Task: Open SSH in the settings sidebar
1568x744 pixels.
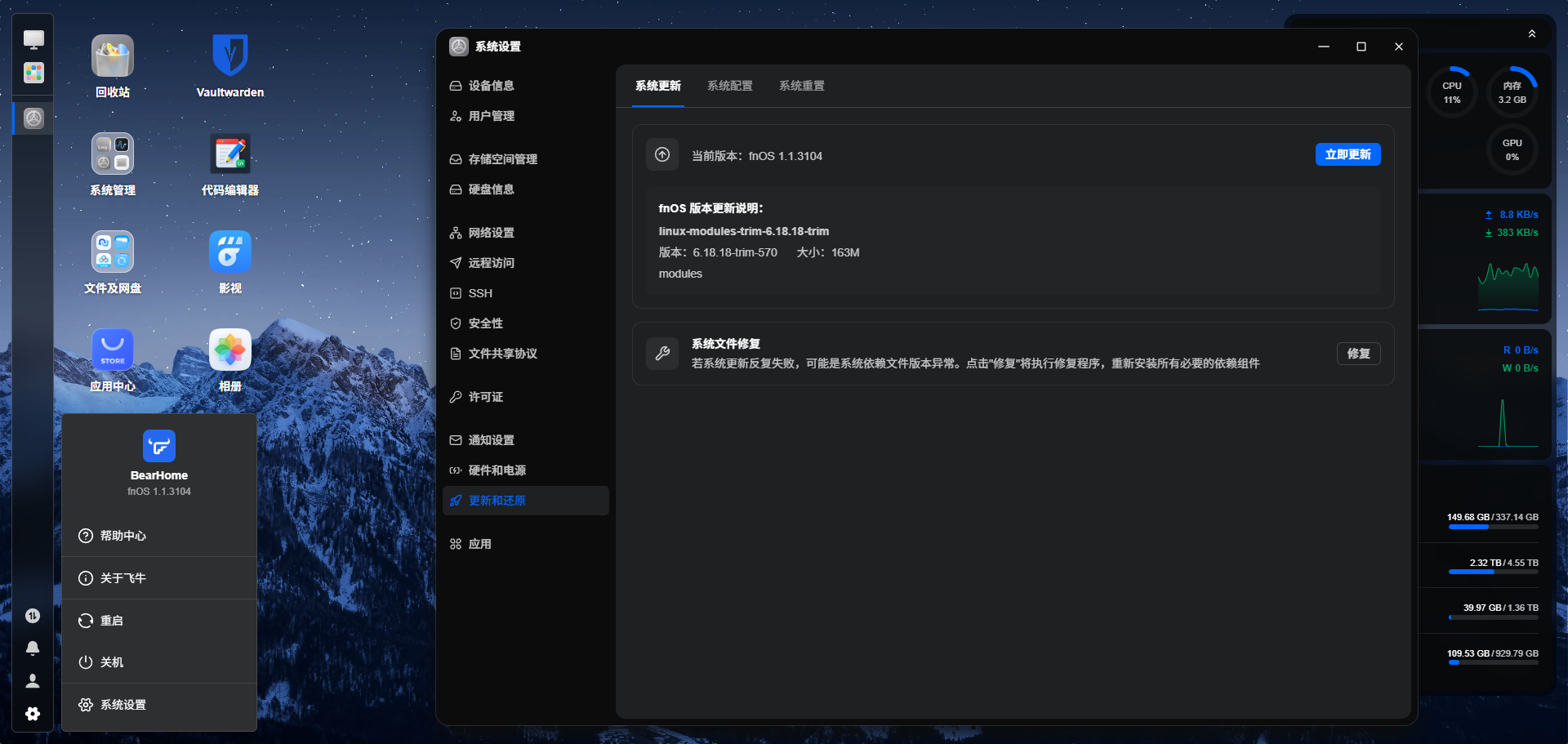Action: click(x=526, y=293)
